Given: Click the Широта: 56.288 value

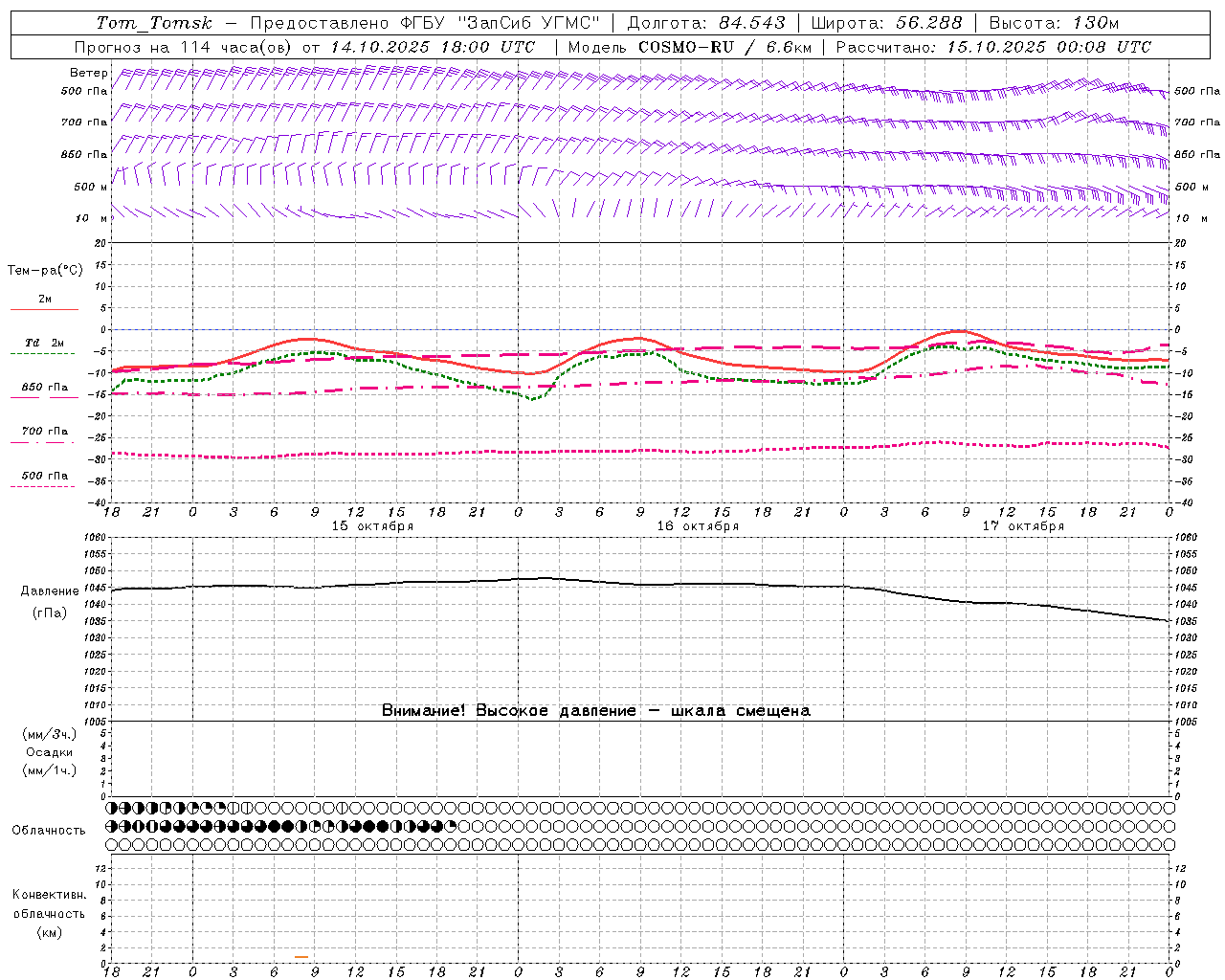Looking at the screenshot, I should point(886,23).
